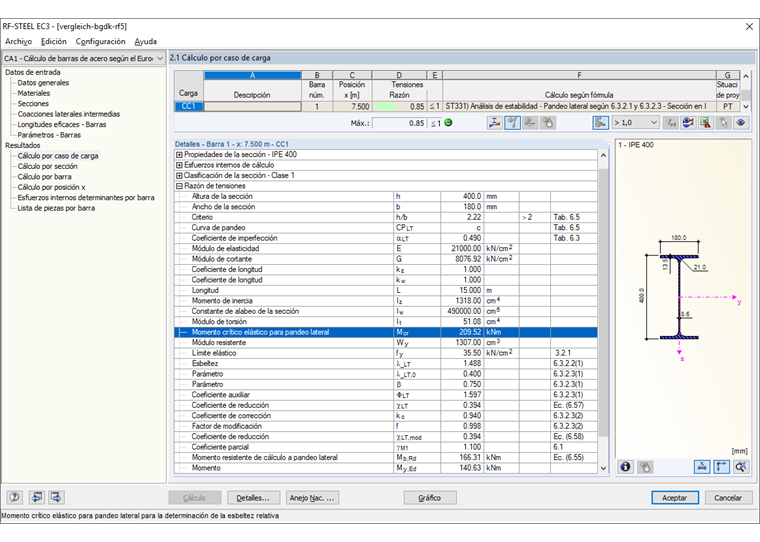This screenshot has height=542, width=760.
Task: Select 'Datos generales' in the navigator tree
Action: tap(43, 83)
